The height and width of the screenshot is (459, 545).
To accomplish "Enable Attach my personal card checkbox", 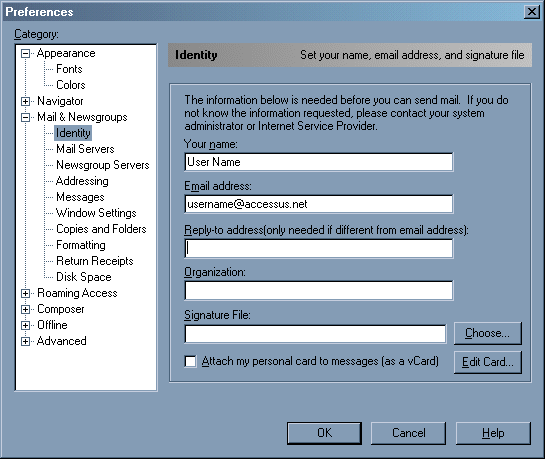I will tap(190, 361).
